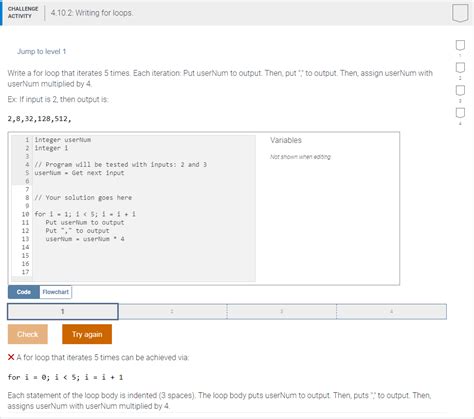Click the for loop line in code editor
This screenshot has width=474, height=419.
85,214
